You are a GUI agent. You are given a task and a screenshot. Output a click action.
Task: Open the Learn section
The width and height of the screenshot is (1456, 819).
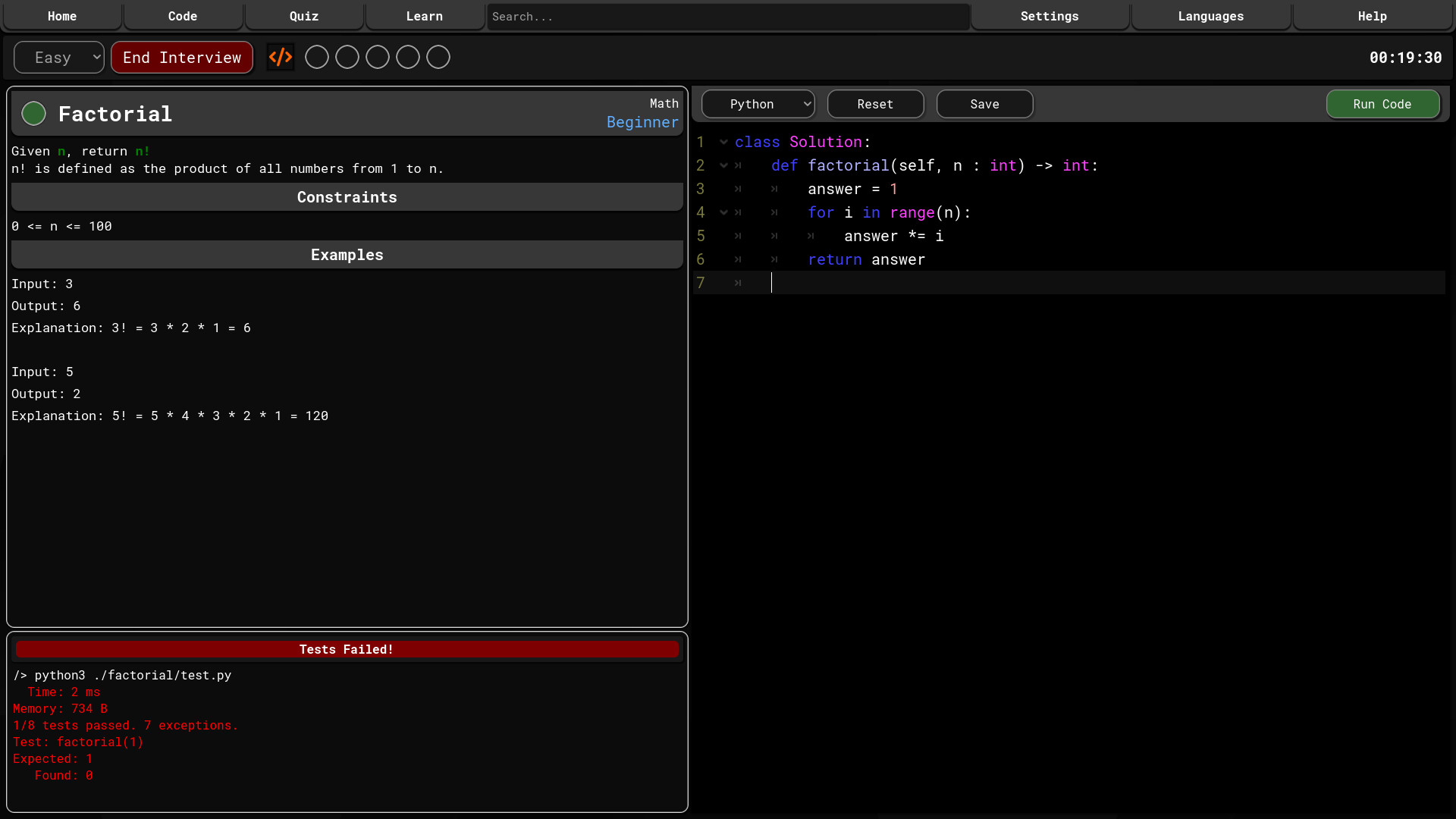[424, 16]
